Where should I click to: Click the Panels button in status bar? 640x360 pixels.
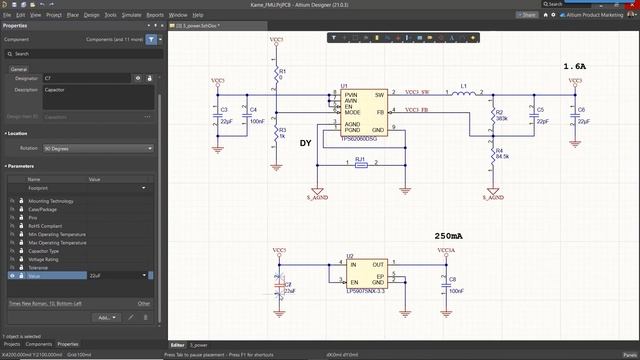[630, 355]
